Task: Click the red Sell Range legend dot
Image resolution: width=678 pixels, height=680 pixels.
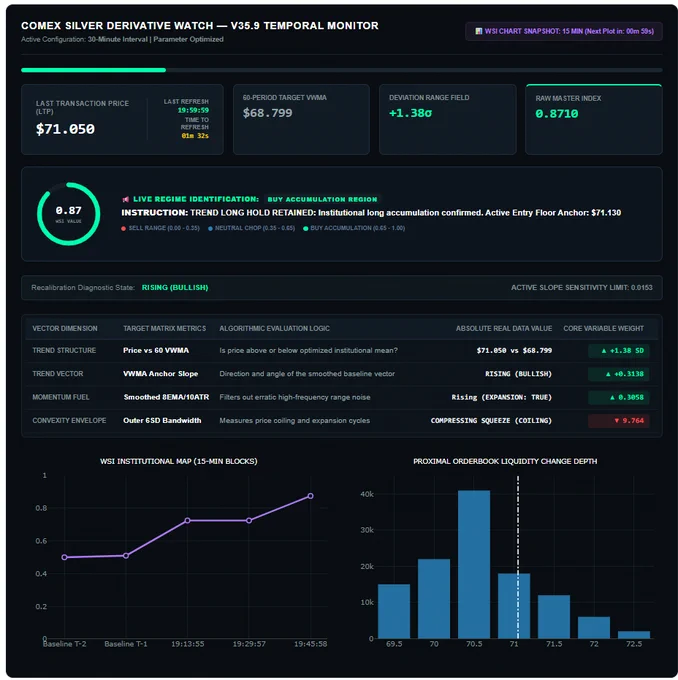Action: point(124,229)
